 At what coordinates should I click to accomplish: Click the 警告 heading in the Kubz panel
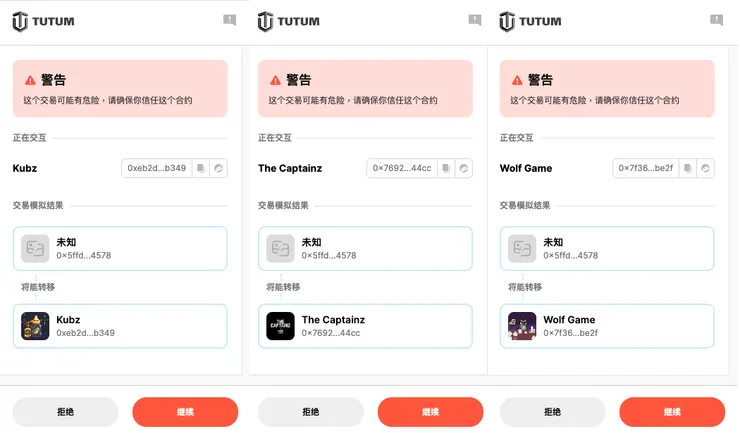[53, 80]
